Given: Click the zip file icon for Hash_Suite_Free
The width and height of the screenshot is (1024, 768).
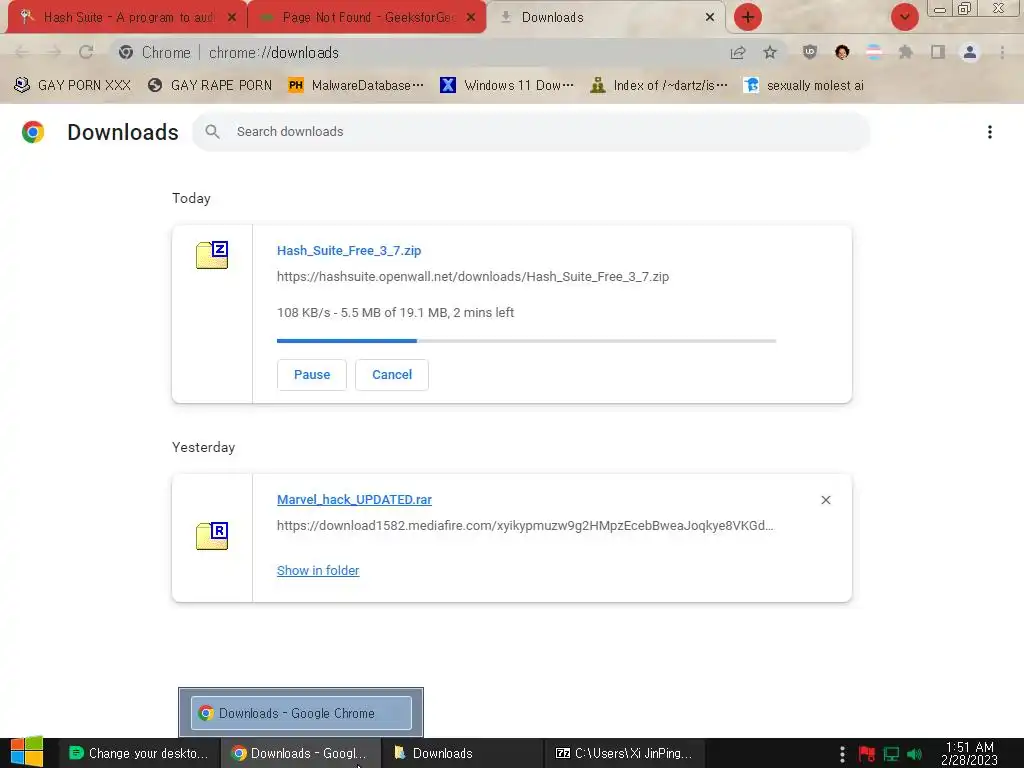Looking at the screenshot, I should click(x=212, y=255).
